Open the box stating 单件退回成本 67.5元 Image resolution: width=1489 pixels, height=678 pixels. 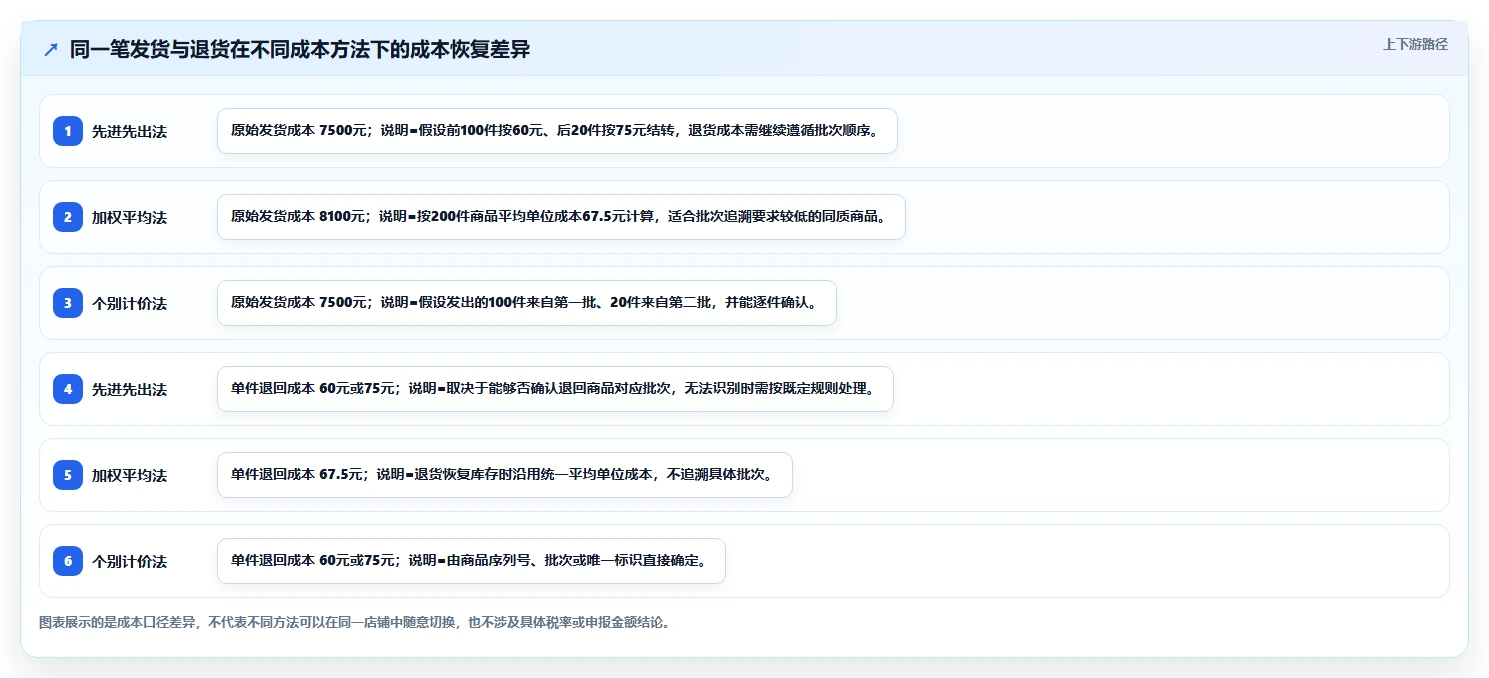click(x=505, y=475)
